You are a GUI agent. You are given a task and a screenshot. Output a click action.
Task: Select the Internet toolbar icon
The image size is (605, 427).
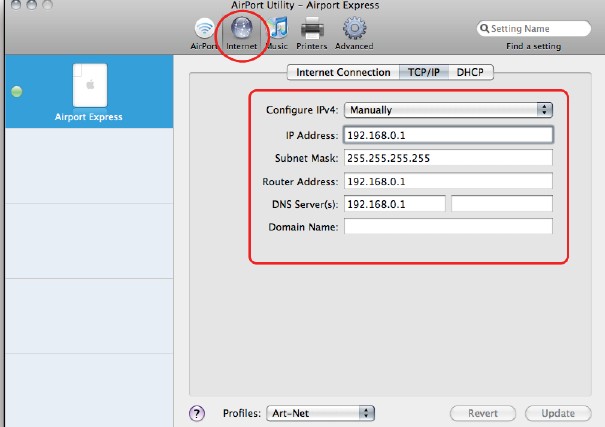pos(242,34)
